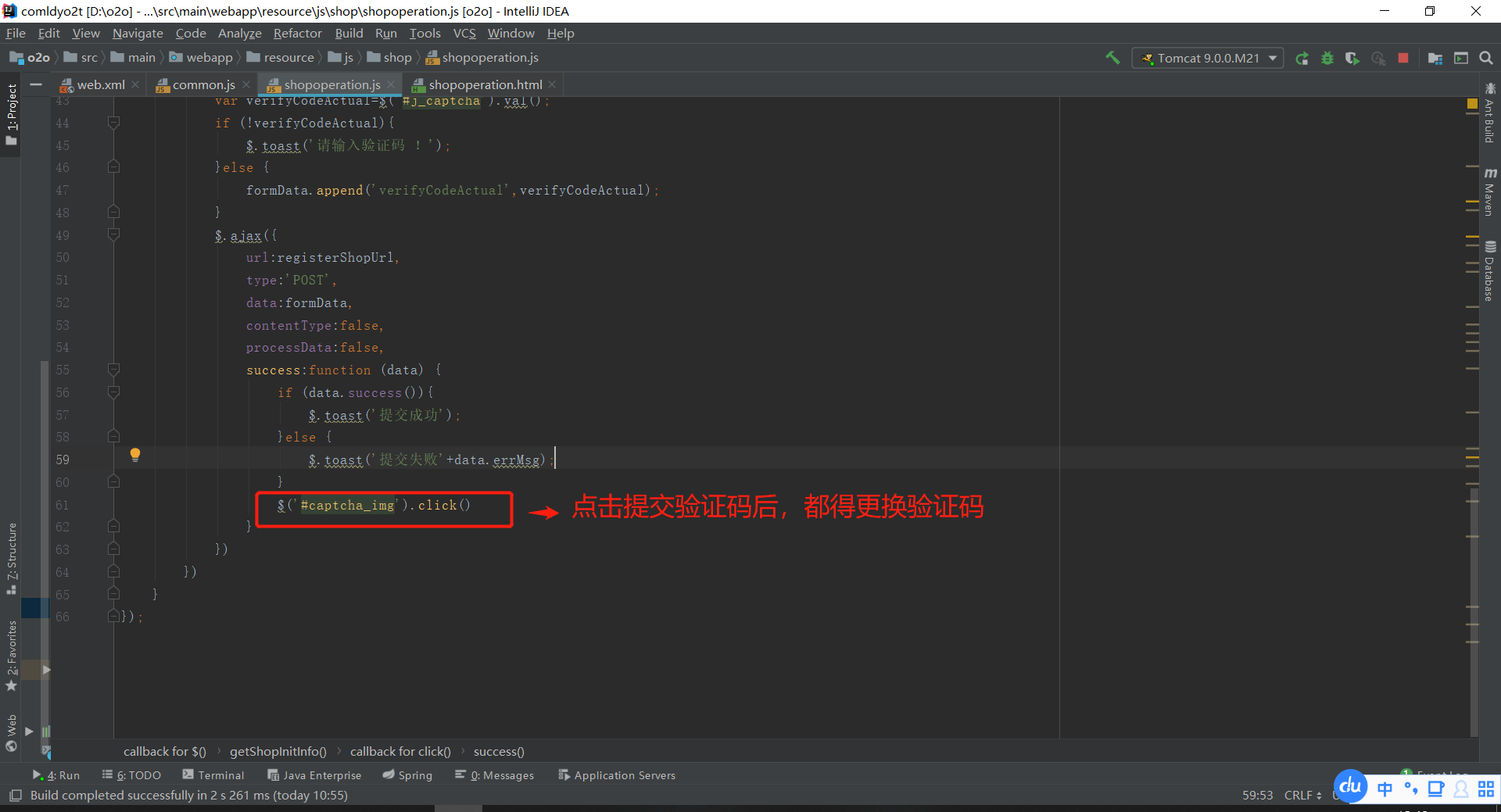Open the Favorites tool window tab
Image resolution: width=1501 pixels, height=812 pixels.
coord(11,655)
